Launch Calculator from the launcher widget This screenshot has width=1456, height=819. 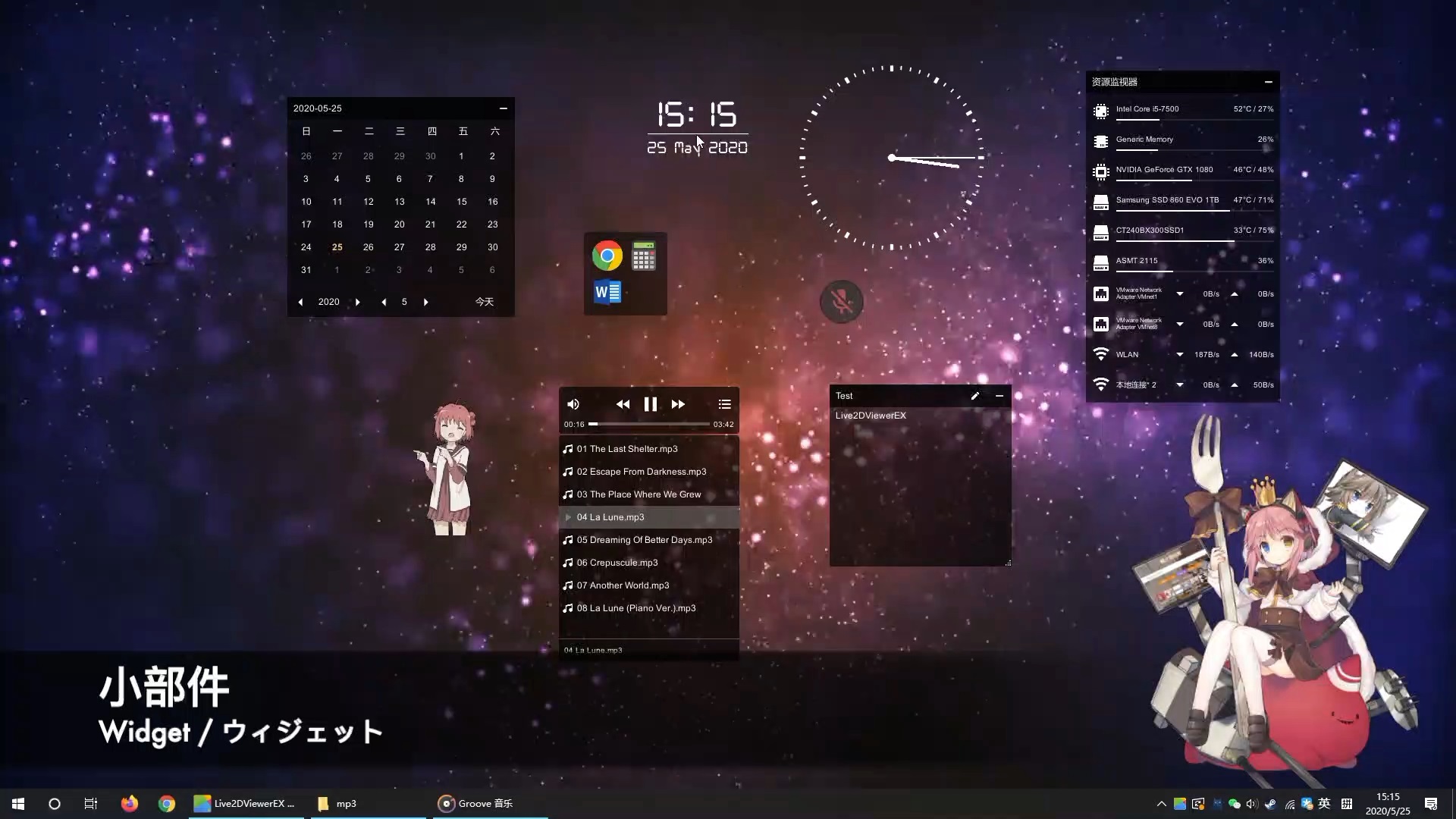coord(643,256)
